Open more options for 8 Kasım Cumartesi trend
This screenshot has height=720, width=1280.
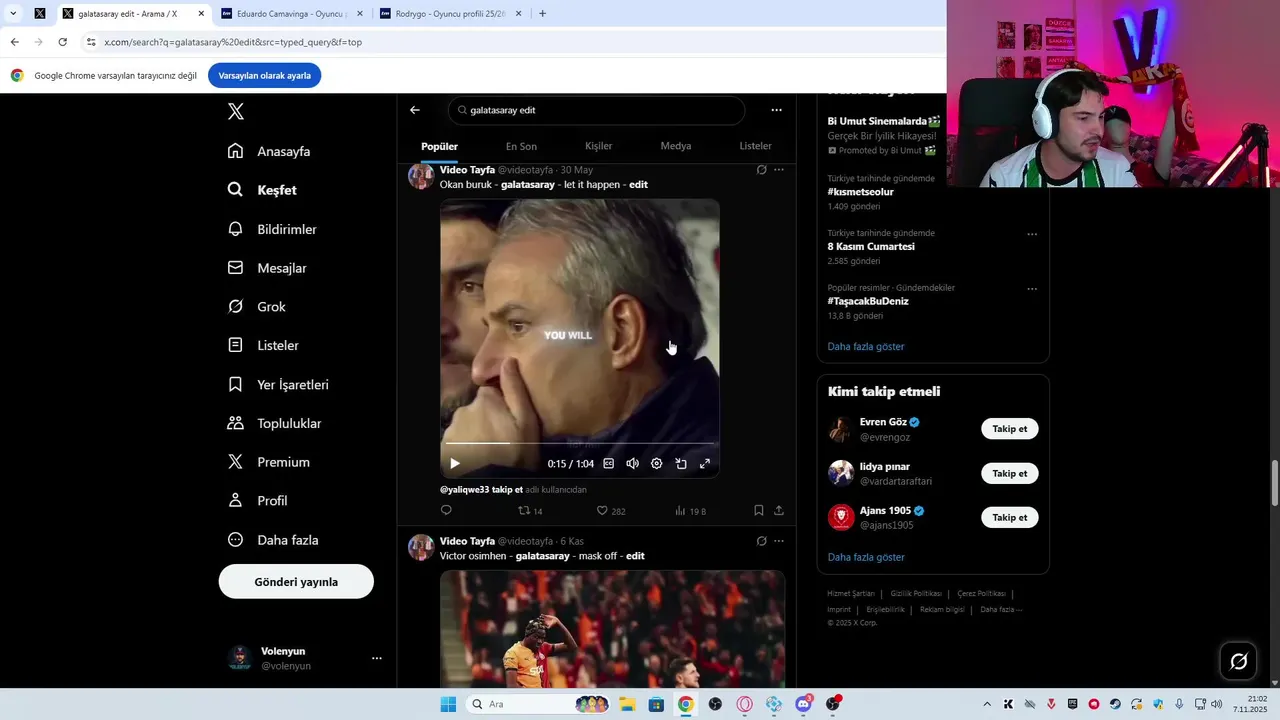(1032, 234)
